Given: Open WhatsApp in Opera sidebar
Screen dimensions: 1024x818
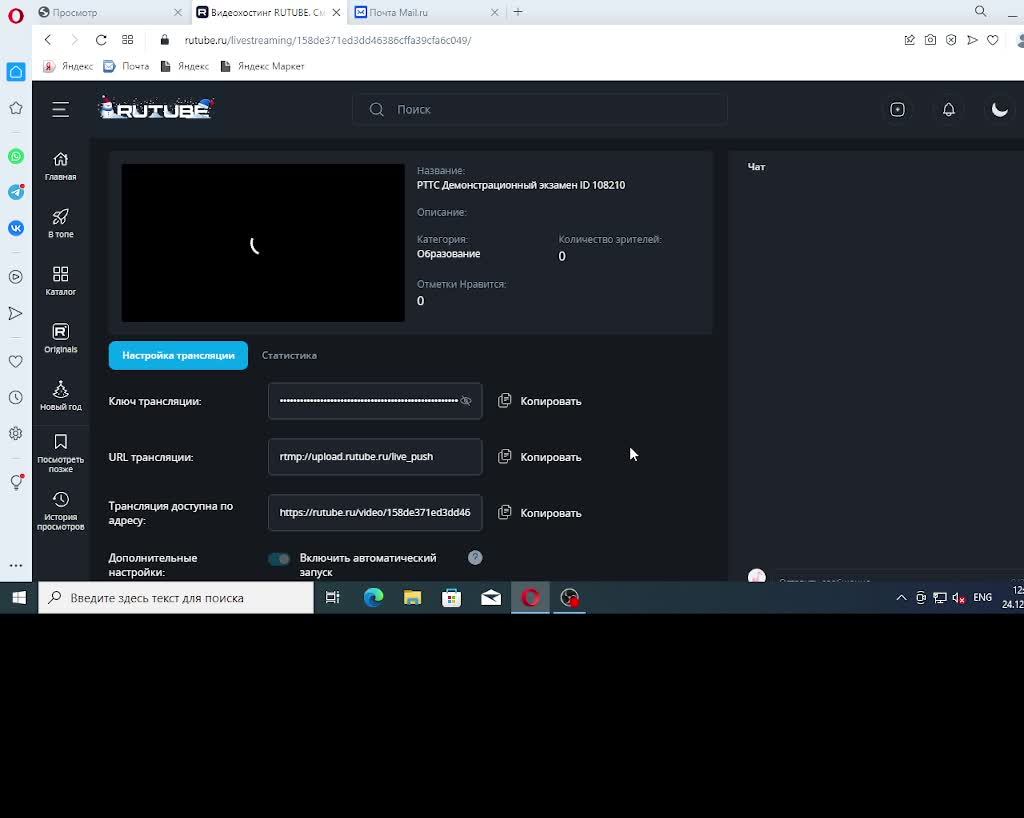Looking at the screenshot, I should 16,156.
